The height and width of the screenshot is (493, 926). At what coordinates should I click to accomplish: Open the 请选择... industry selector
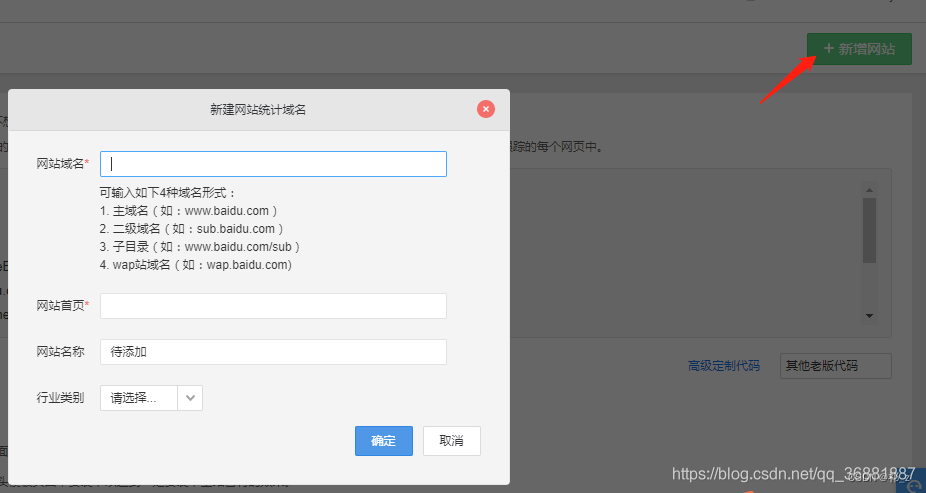pyautogui.click(x=139, y=398)
